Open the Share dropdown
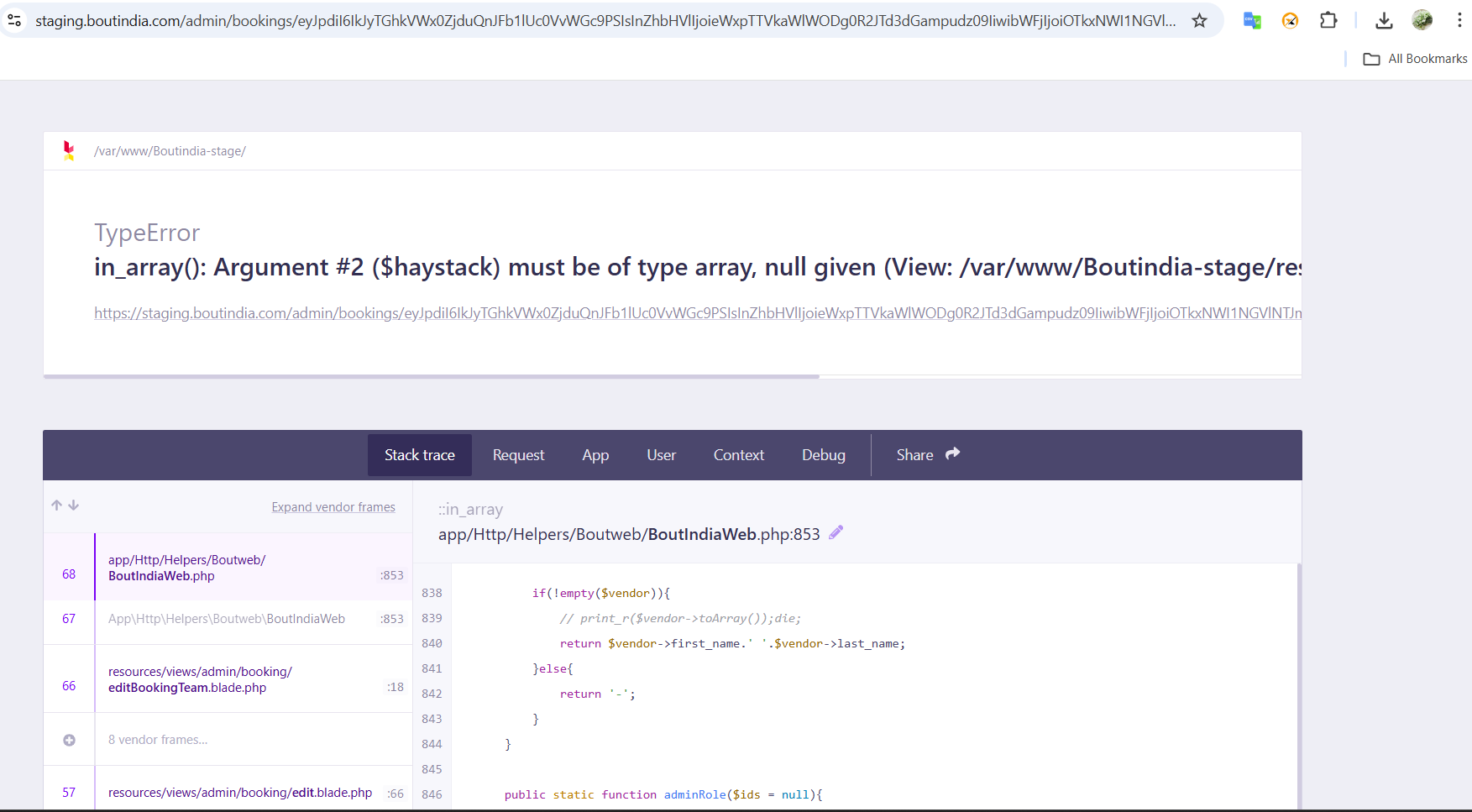This screenshot has height=812, width=1472. (927, 455)
